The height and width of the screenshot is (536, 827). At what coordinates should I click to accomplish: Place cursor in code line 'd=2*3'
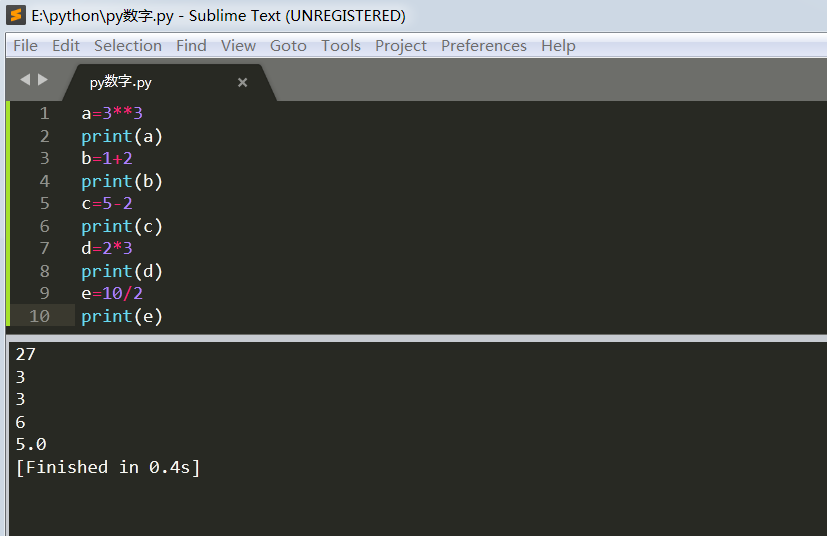click(x=107, y=248)
